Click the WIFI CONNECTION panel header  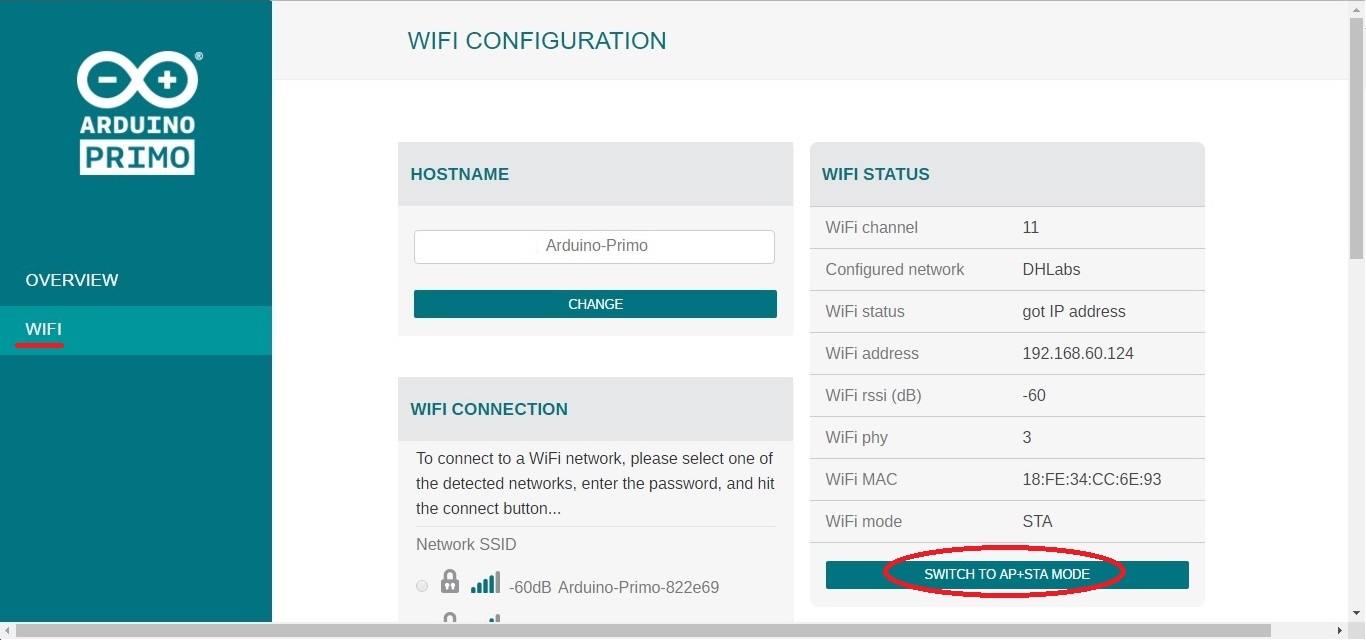tap(595, 409)
